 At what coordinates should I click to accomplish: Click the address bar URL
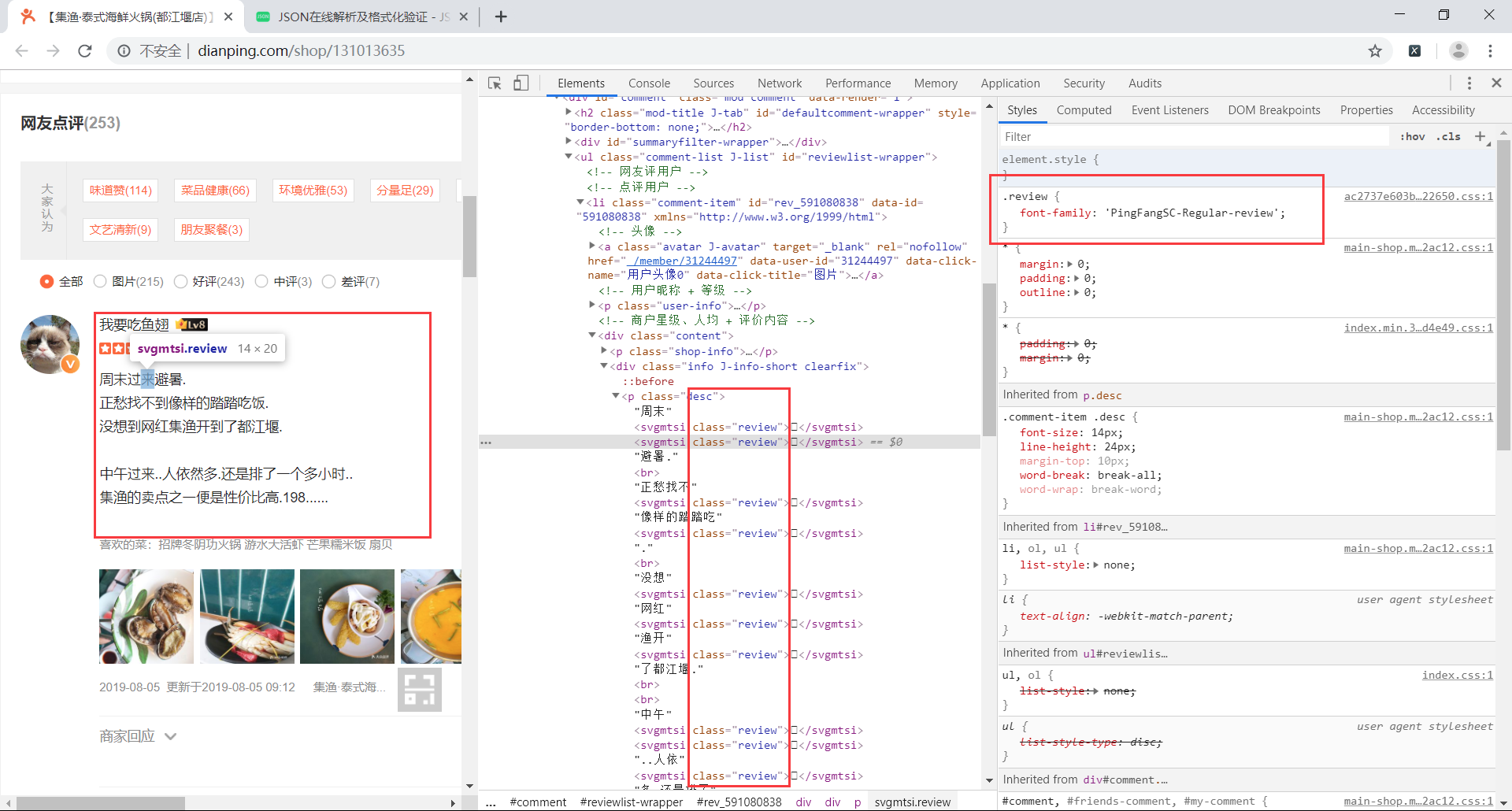coord(301,50)
